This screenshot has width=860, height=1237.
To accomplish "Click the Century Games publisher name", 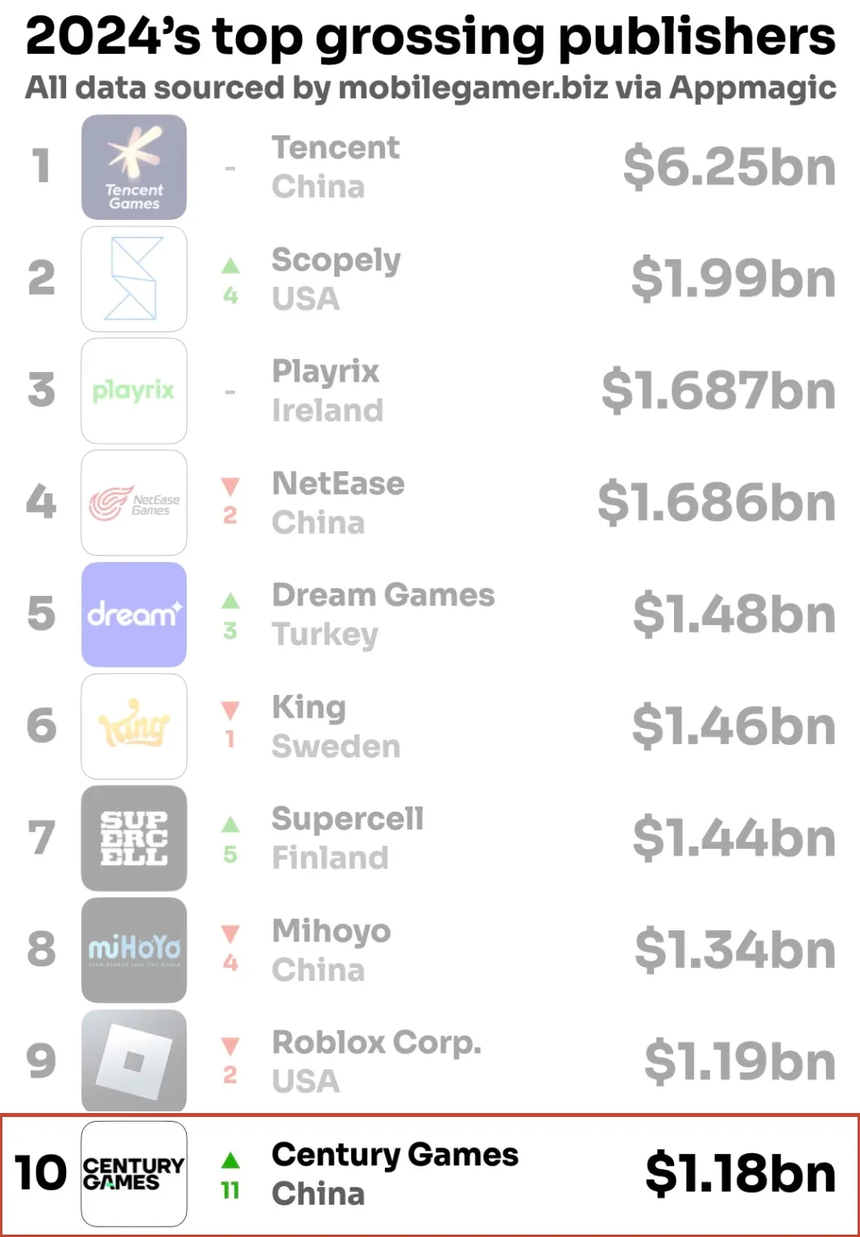I will [x=395, y=1155].
